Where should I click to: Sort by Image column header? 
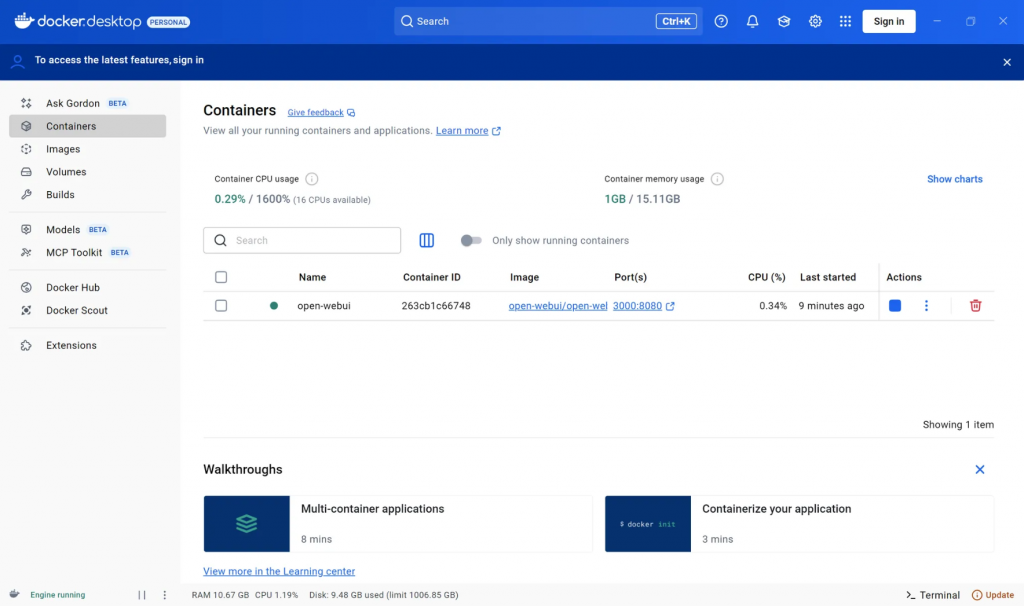(524, 277)
